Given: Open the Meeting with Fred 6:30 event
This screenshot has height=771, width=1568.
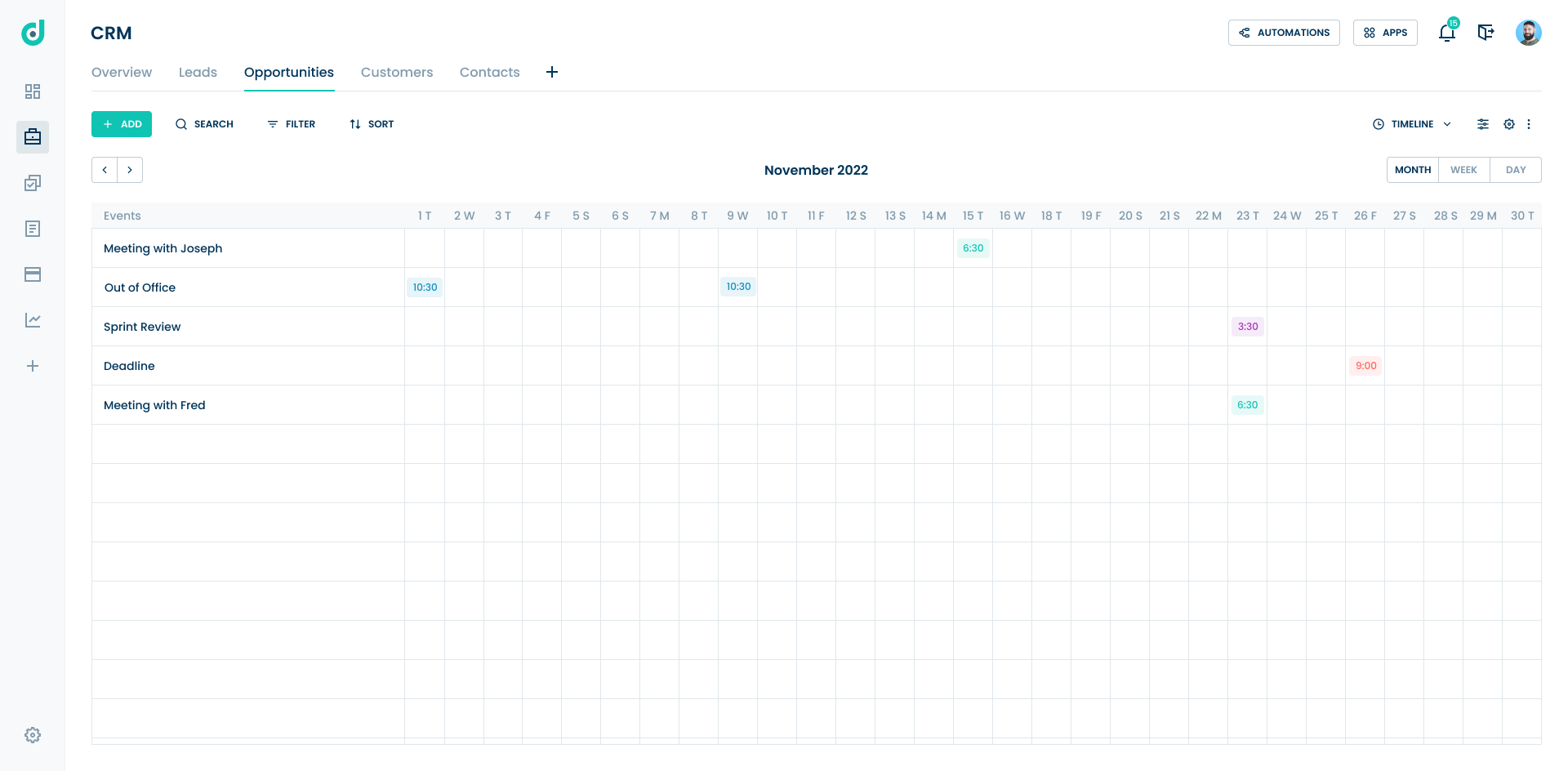Looking at the screenshot, I should click(x=1248, y=405).
